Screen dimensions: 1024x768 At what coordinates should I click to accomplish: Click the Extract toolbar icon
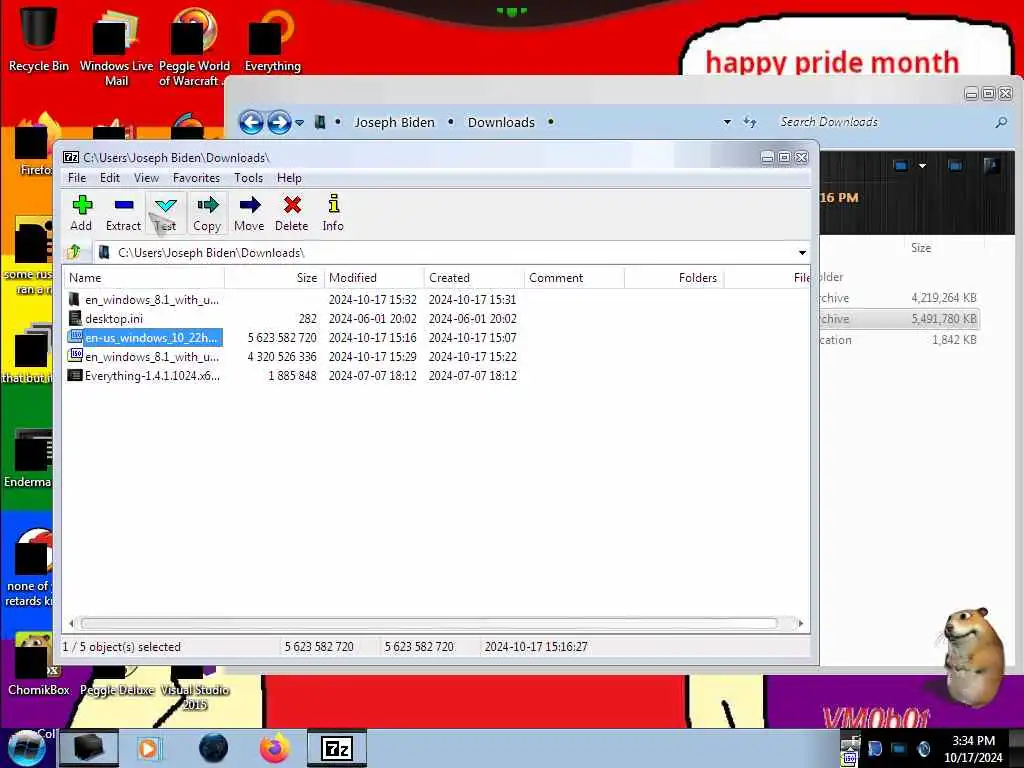(x=123, y=213)
